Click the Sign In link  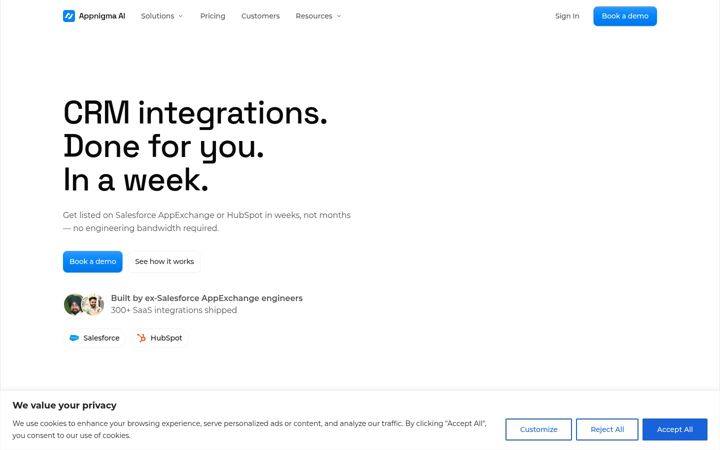[x=567, y=16]
